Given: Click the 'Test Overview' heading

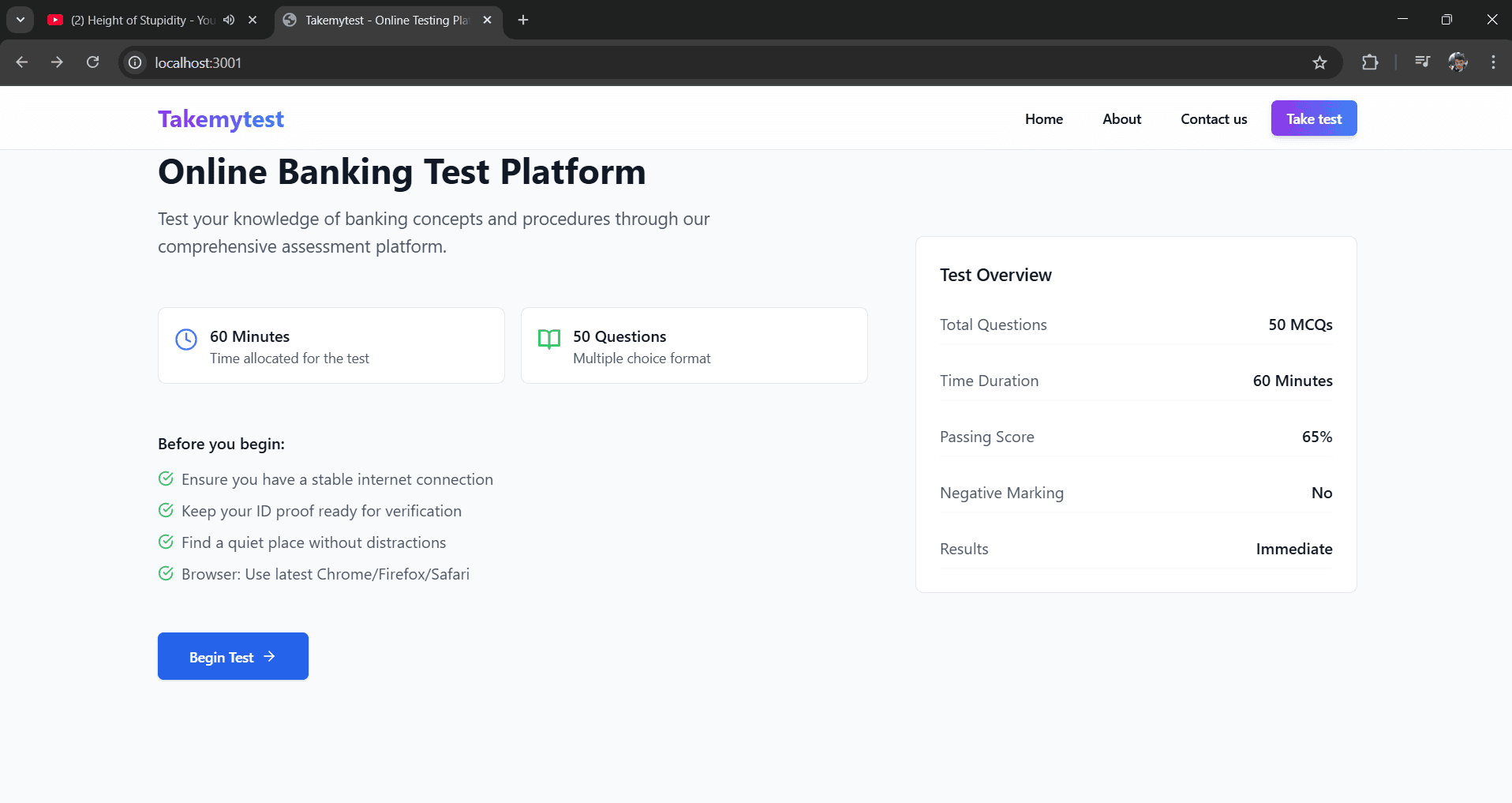Looking at the screenshot, I should tap(996, 275).
